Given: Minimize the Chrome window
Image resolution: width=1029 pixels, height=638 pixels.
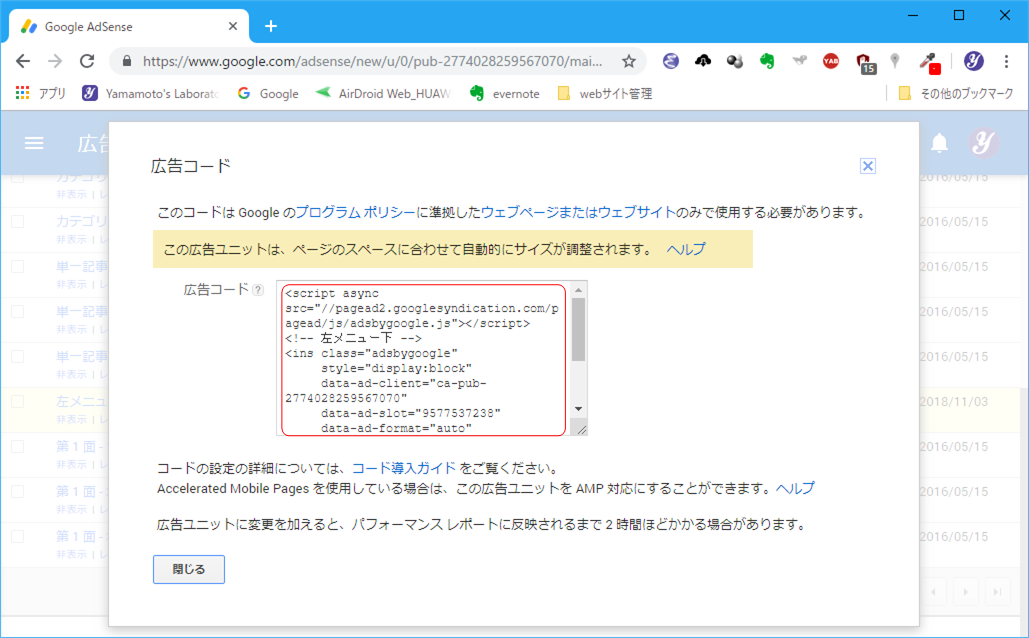Looking at the screenshot, I should [913, 15].
